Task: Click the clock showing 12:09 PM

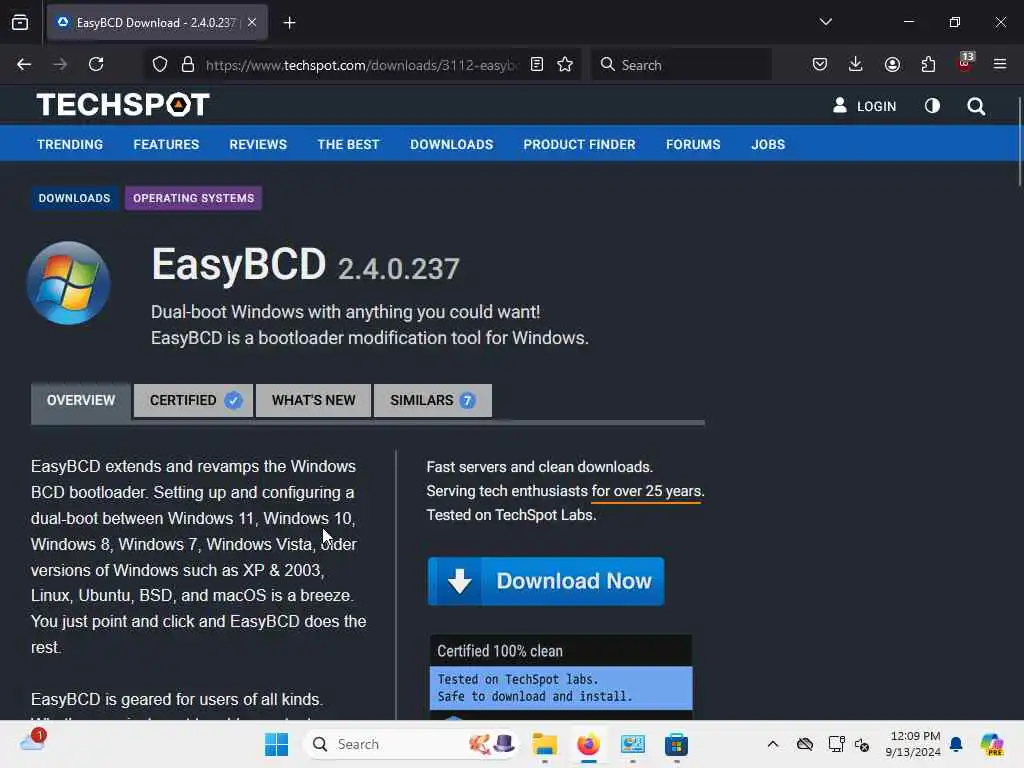Action: tap(915, 736)
